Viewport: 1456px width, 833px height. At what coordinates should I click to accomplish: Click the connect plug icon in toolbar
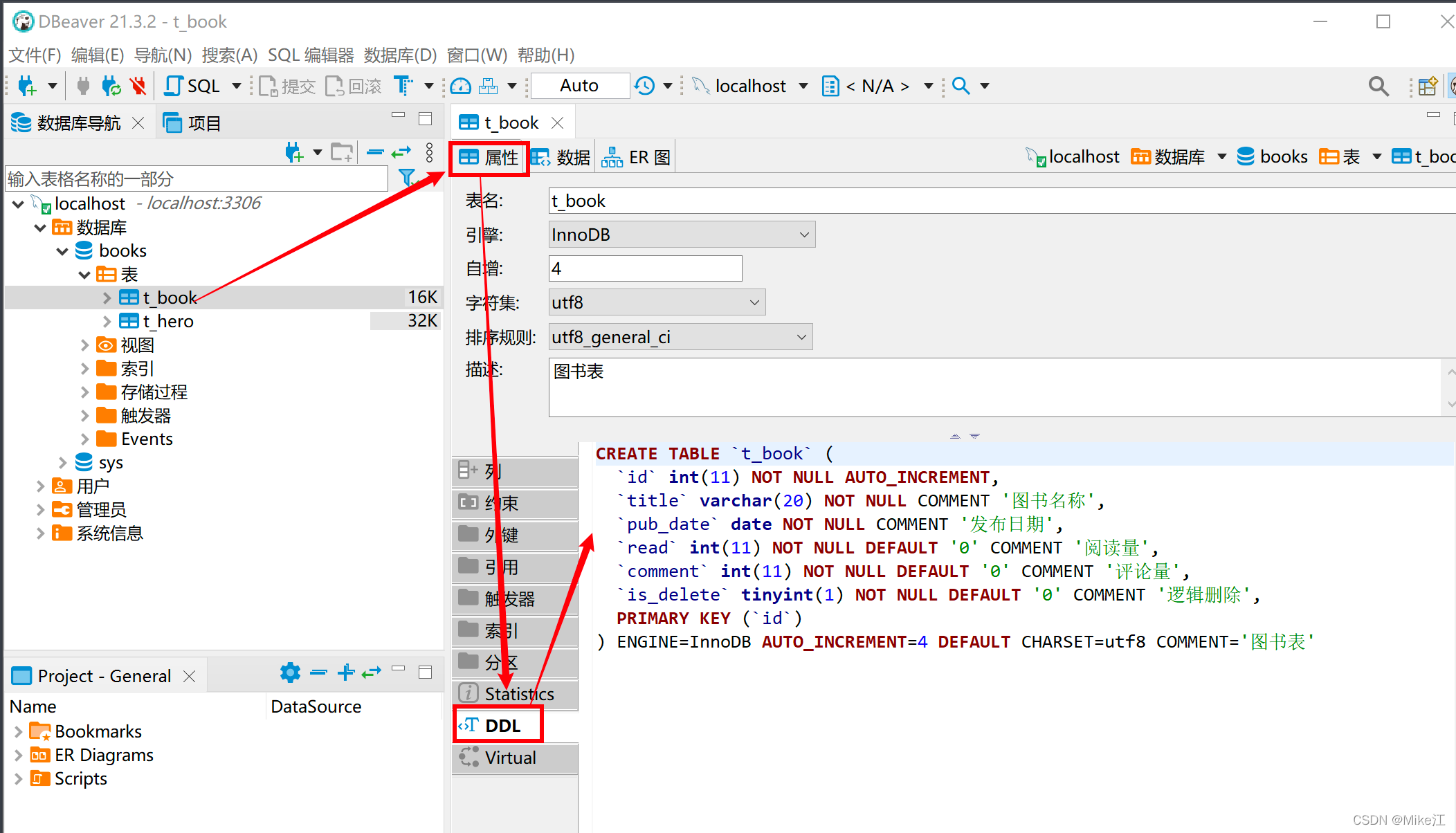[x=83, y=86]
